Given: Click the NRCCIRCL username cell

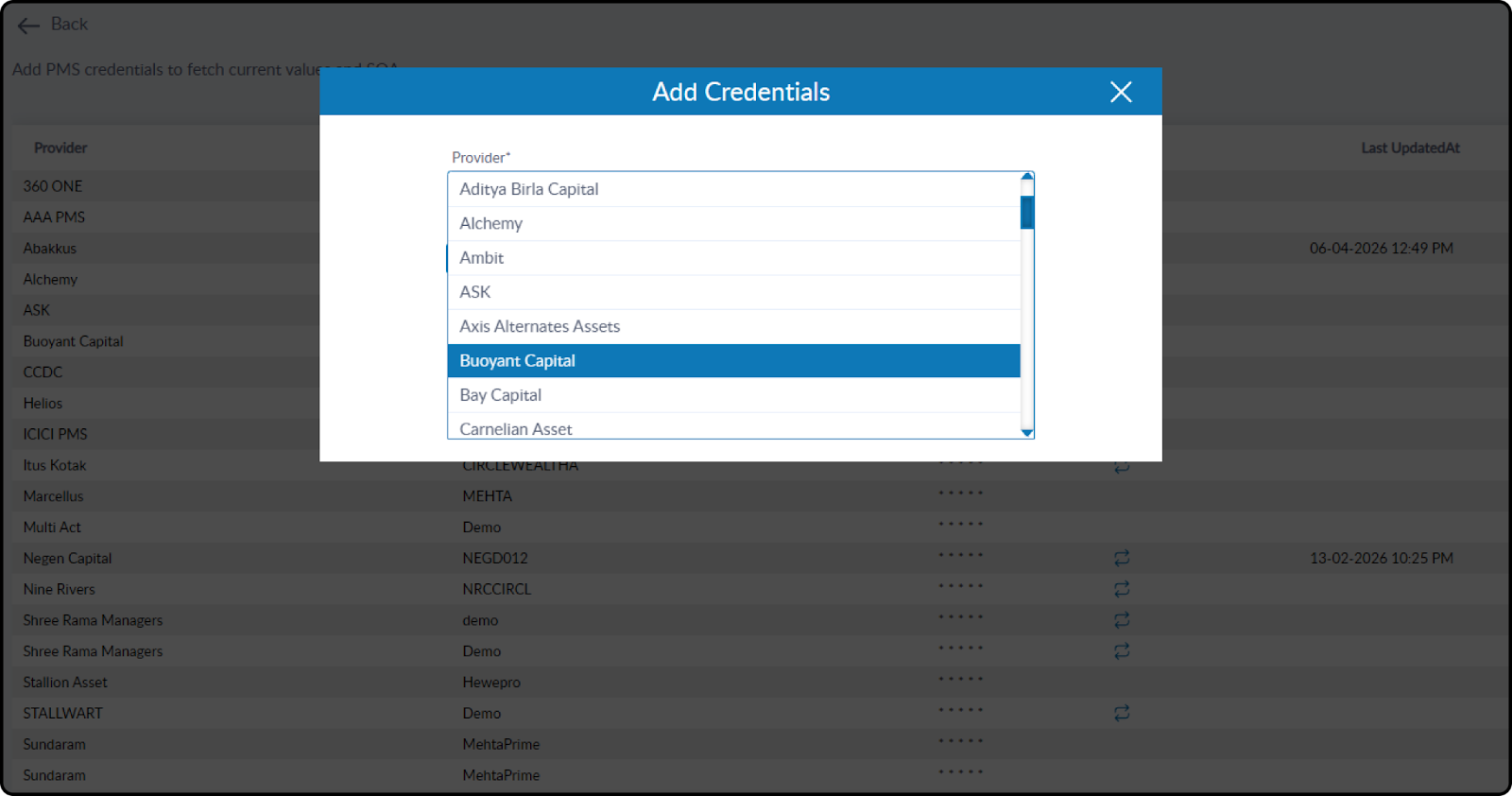Looking at the screenshot, I should [x=497, y=589].
